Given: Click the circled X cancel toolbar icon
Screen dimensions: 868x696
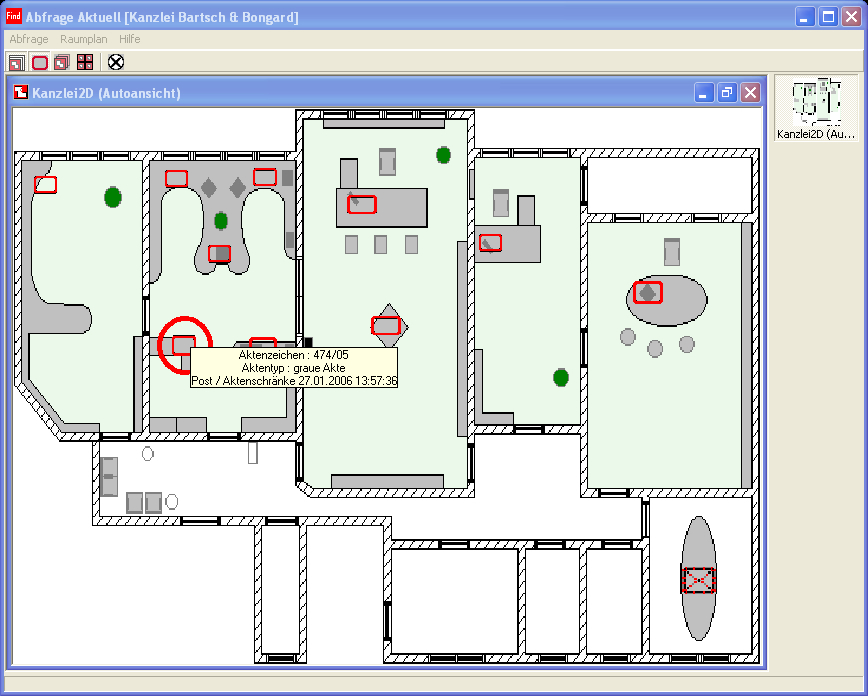Looking at the screenshot, I should click(x=116, y=62).
